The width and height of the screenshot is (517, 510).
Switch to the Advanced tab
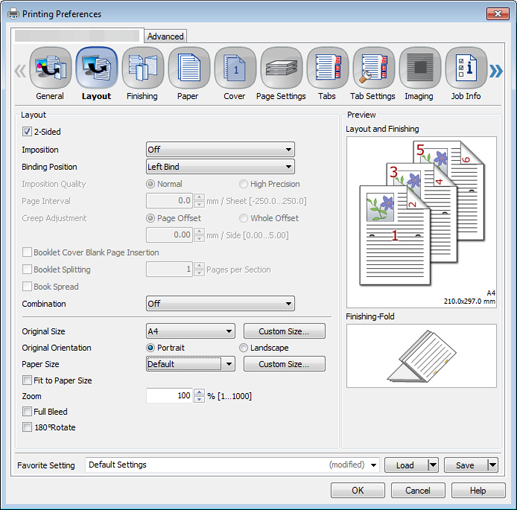165,36
